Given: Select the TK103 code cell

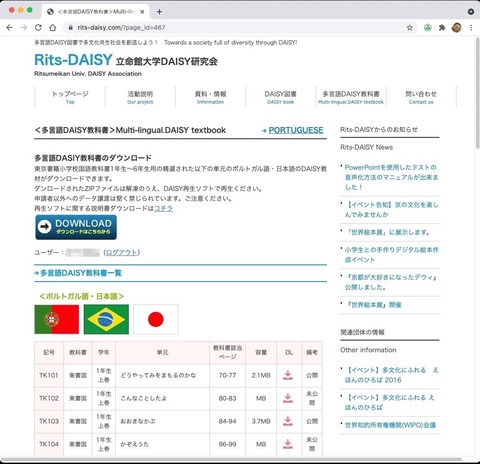Looking at the screenshot, I should (x=49, y=421).
